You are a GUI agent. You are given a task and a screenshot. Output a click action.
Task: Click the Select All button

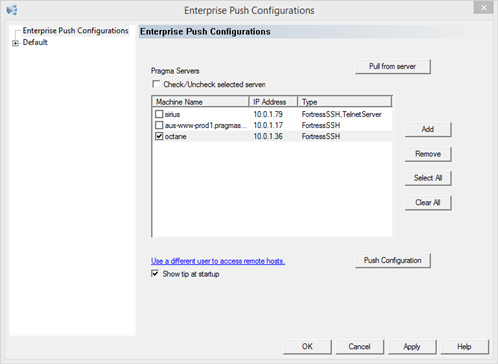click(x=428, y=178)
